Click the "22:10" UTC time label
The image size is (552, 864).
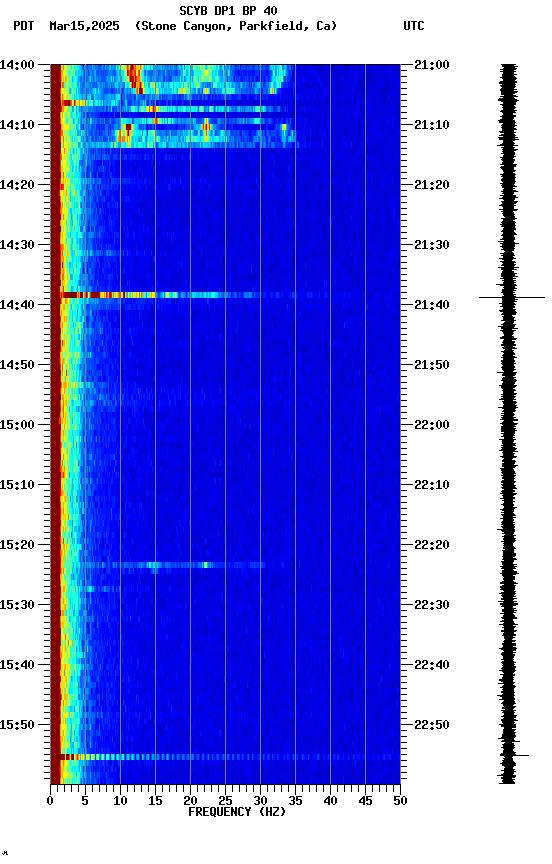[432, 485]
